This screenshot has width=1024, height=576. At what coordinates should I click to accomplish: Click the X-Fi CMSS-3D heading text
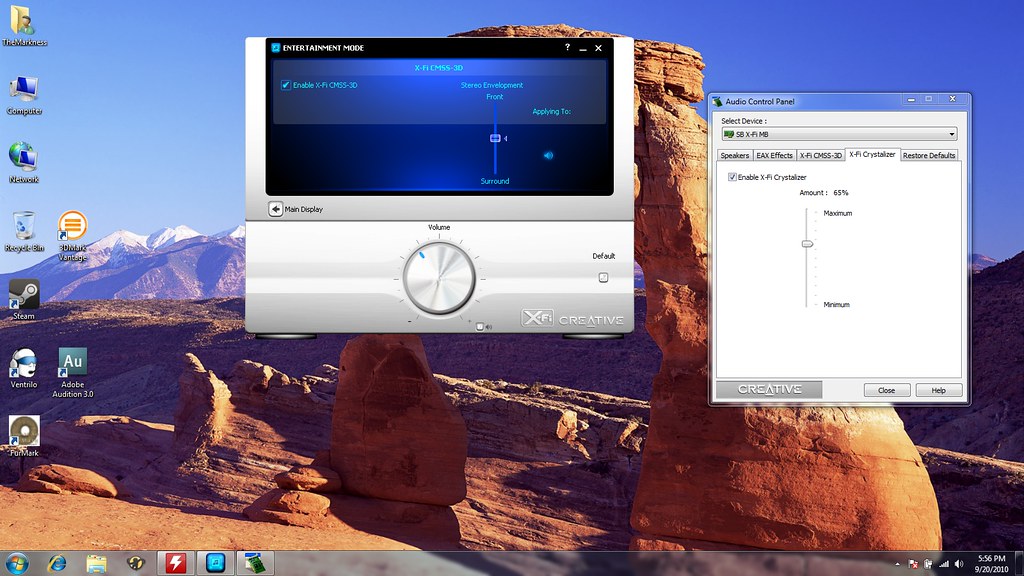pyautogui.click(x=439, y=68)
